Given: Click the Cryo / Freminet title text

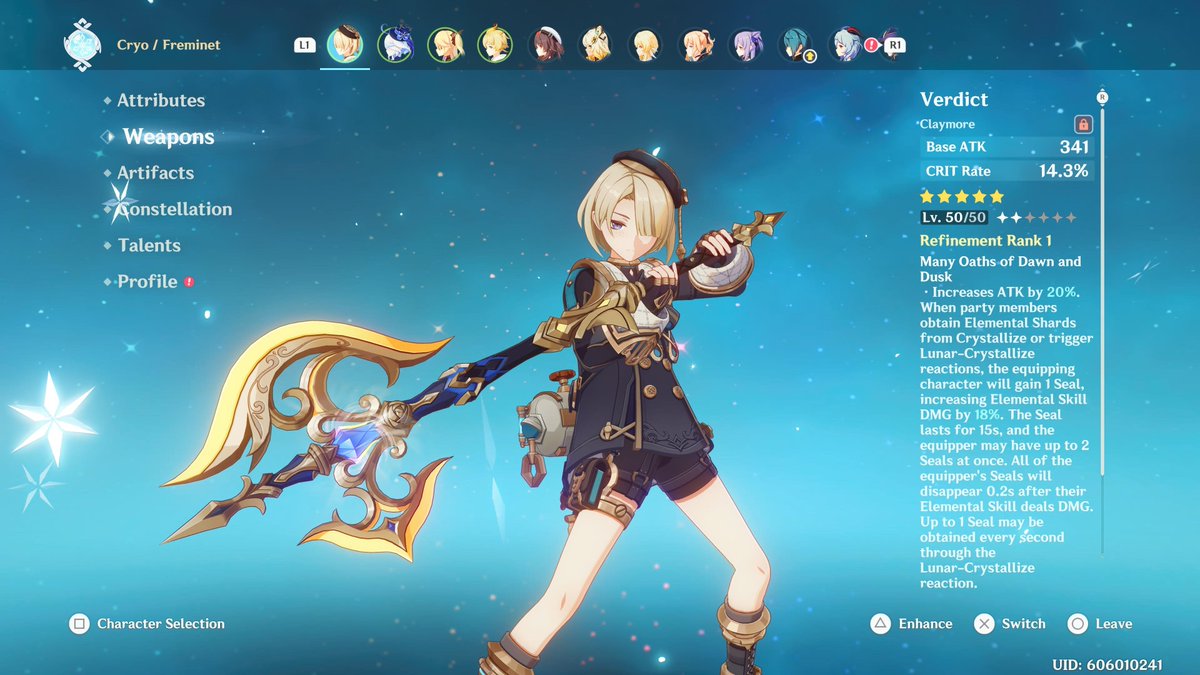Looking at the screenshot, I should click(x=169, y=45).
